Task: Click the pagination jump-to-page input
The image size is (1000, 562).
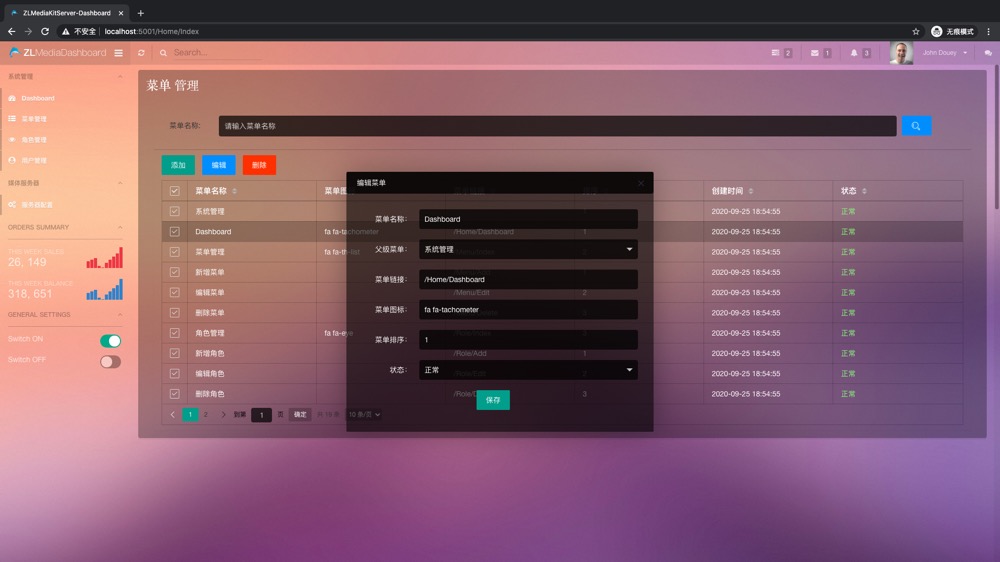Action: coord(261,415)
